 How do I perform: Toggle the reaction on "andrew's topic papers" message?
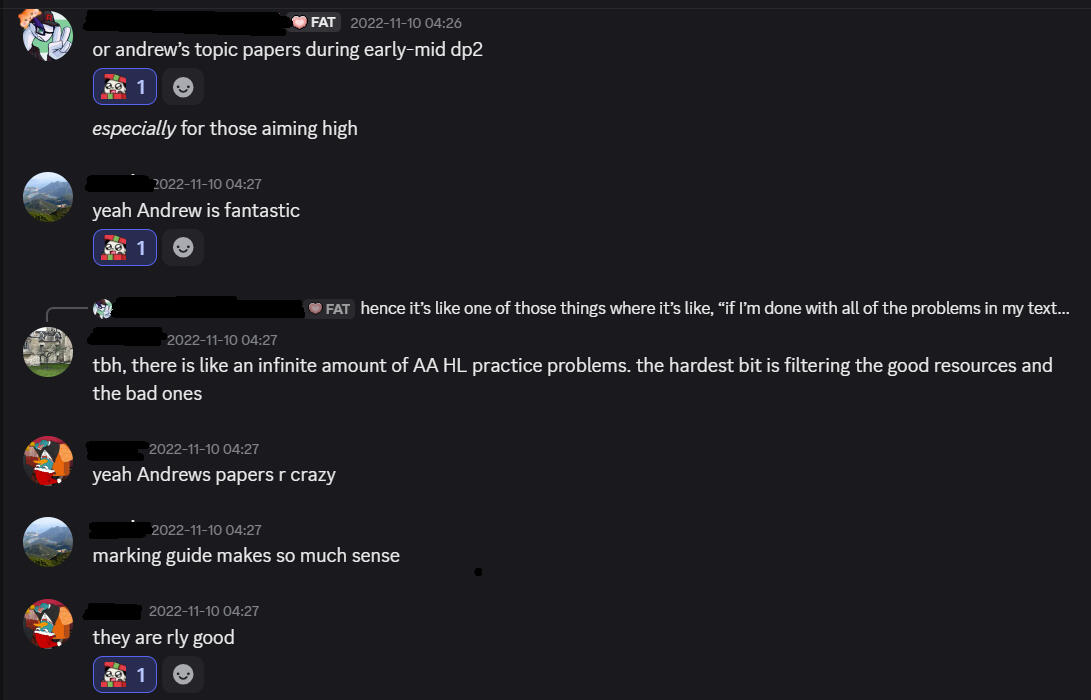coord(125,87)
